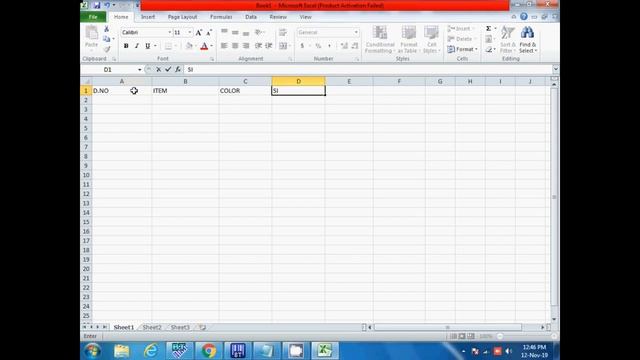Open Format as Table gallery

tap(408, 39)
